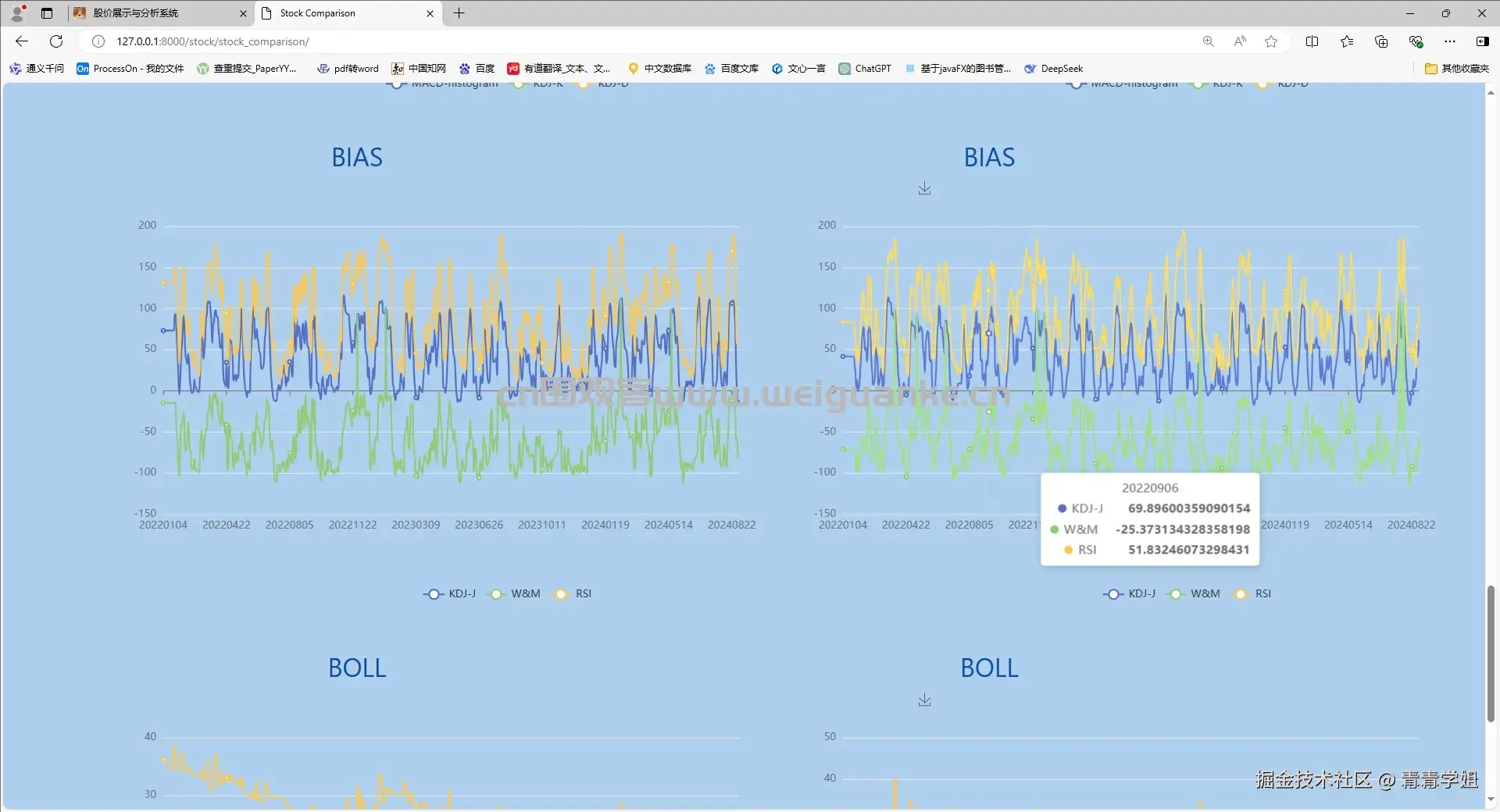The image size is (1500, 812).
Task: Click tooltip date 20220906
Action: [x=1150, y=488]
